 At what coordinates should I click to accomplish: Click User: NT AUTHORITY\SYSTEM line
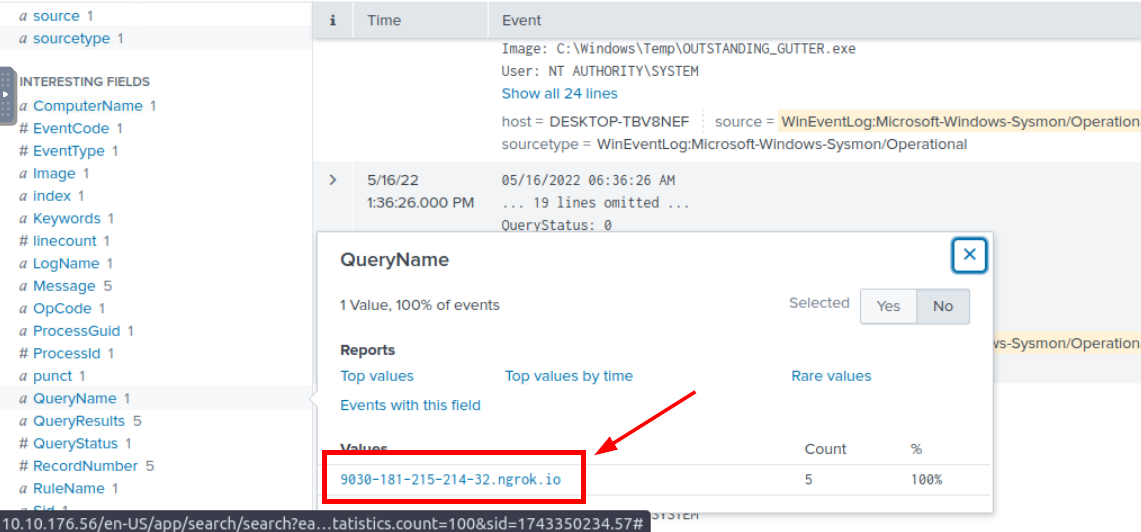coord(600,71)
